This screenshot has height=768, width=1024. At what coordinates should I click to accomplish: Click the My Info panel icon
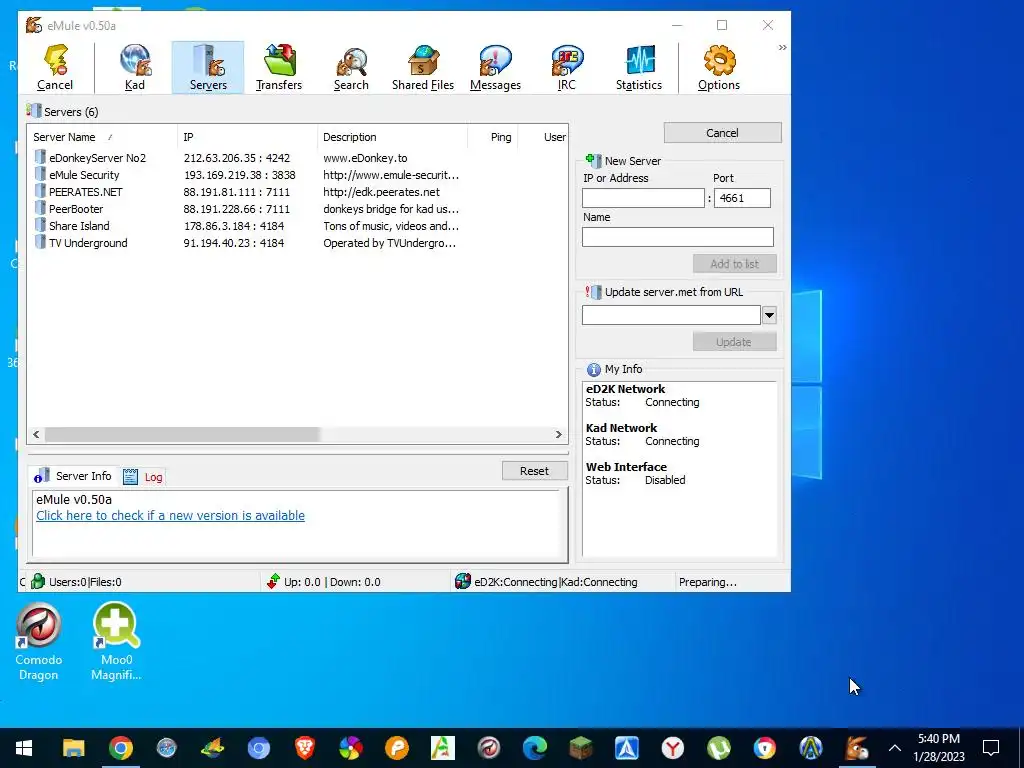click(x=593, y=370)
